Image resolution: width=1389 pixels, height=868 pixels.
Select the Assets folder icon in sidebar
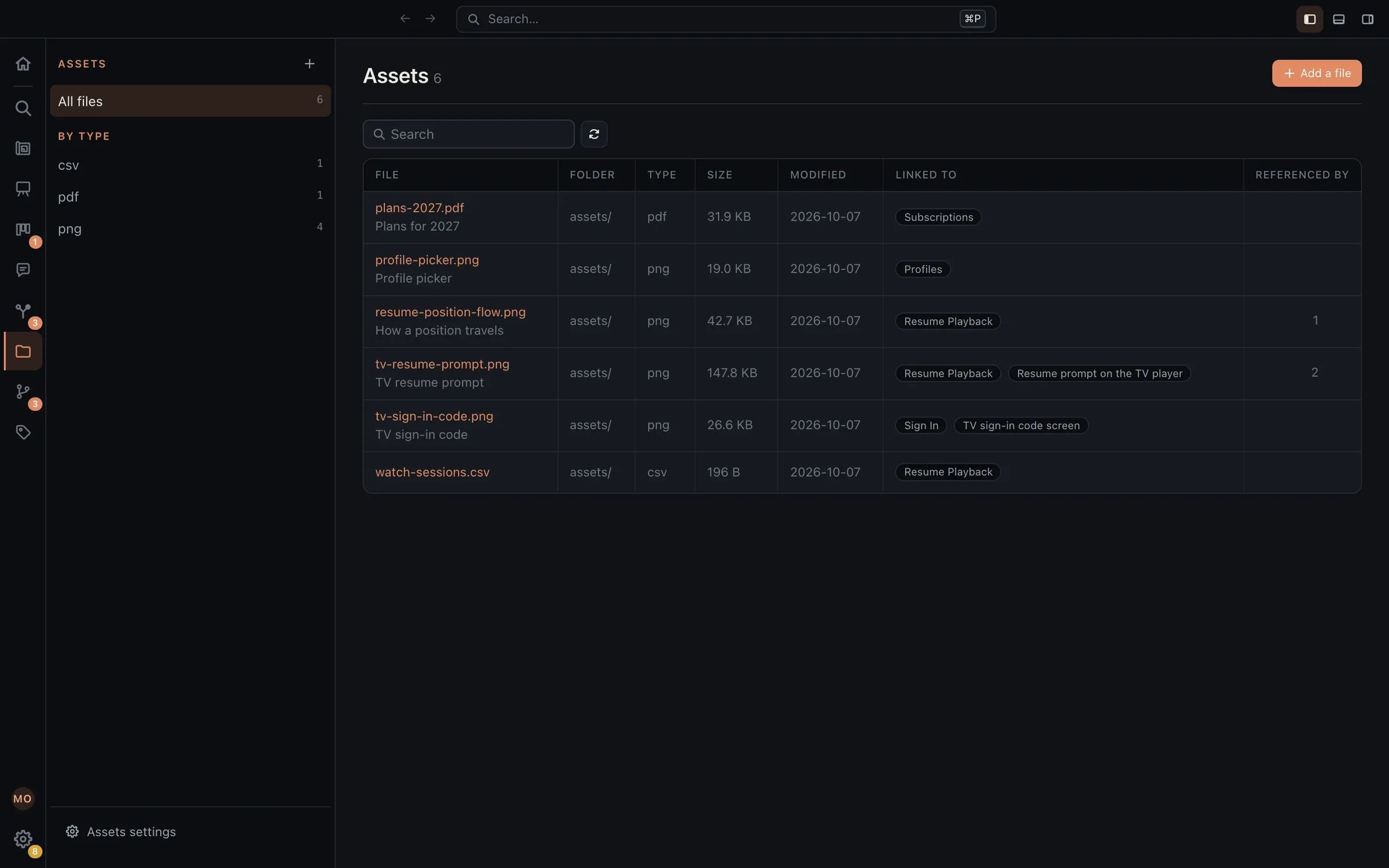click(23, 351)
